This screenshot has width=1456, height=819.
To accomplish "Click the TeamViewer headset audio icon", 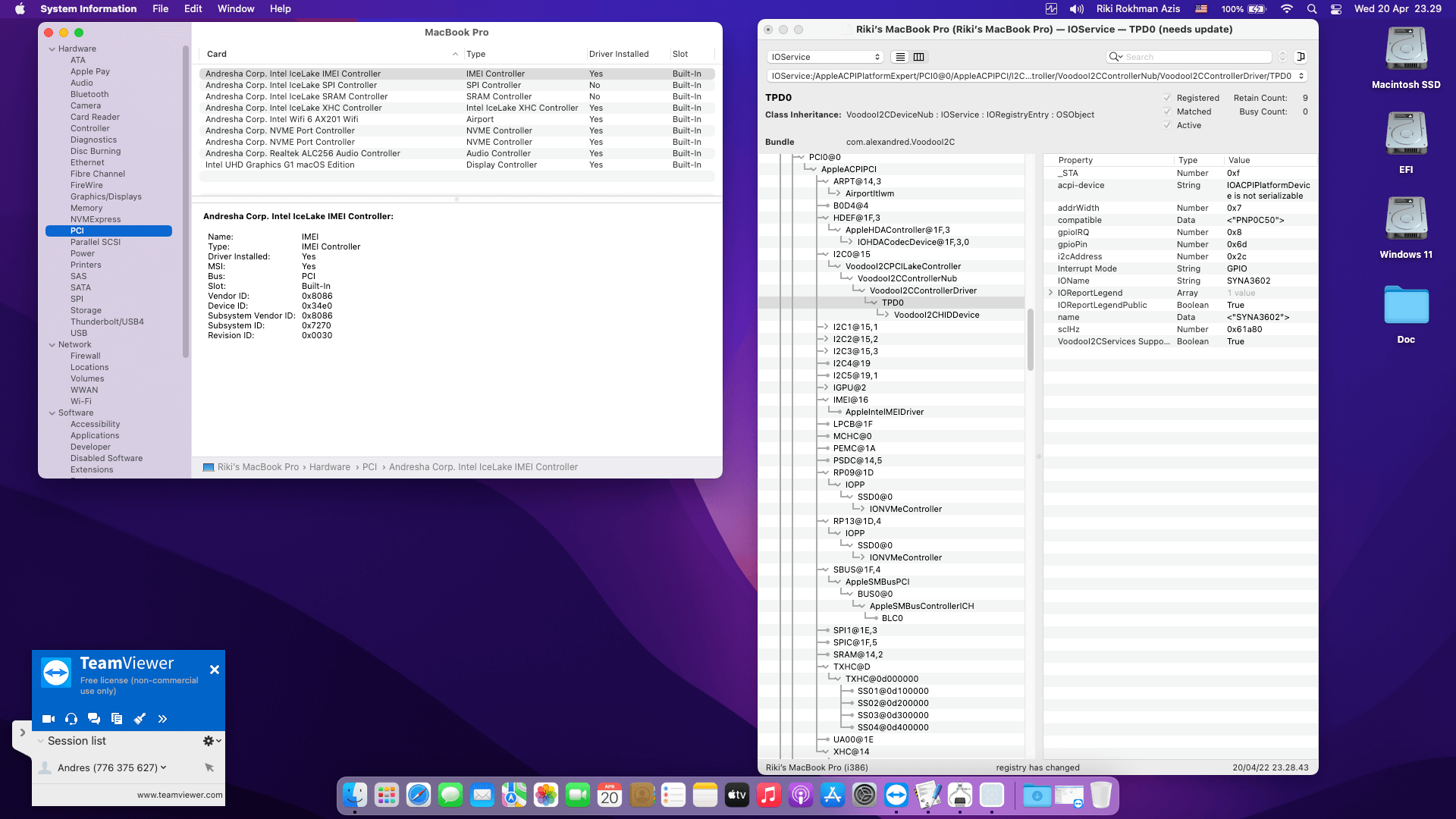I will click(x=71, y=719).
